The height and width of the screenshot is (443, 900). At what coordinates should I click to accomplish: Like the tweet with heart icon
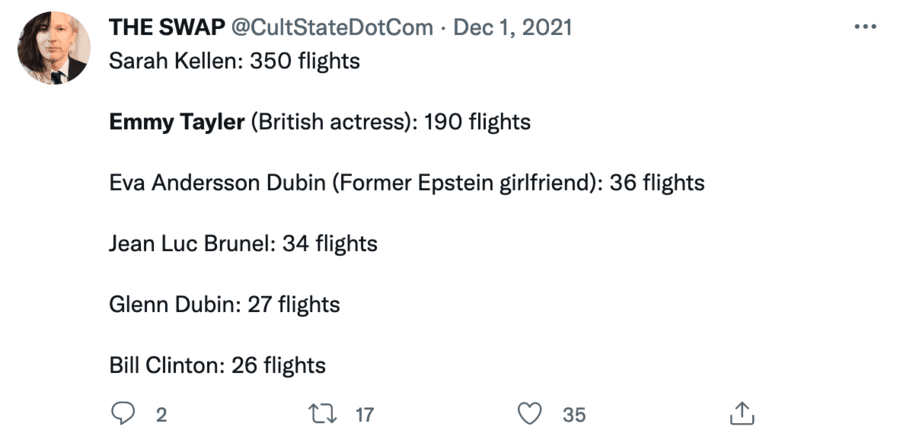pos(533,413)
